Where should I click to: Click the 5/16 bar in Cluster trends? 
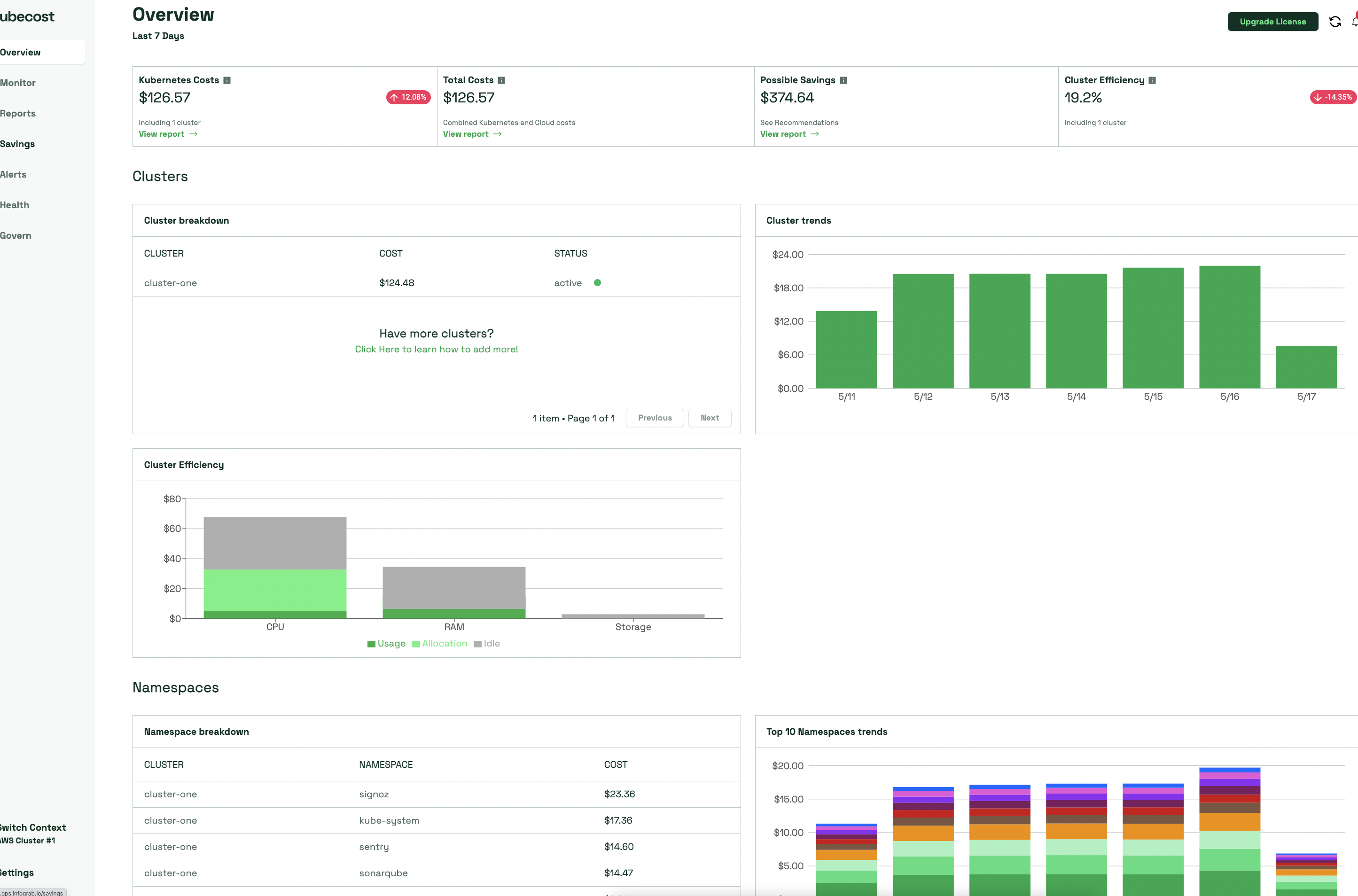[x=1229, y=327]
